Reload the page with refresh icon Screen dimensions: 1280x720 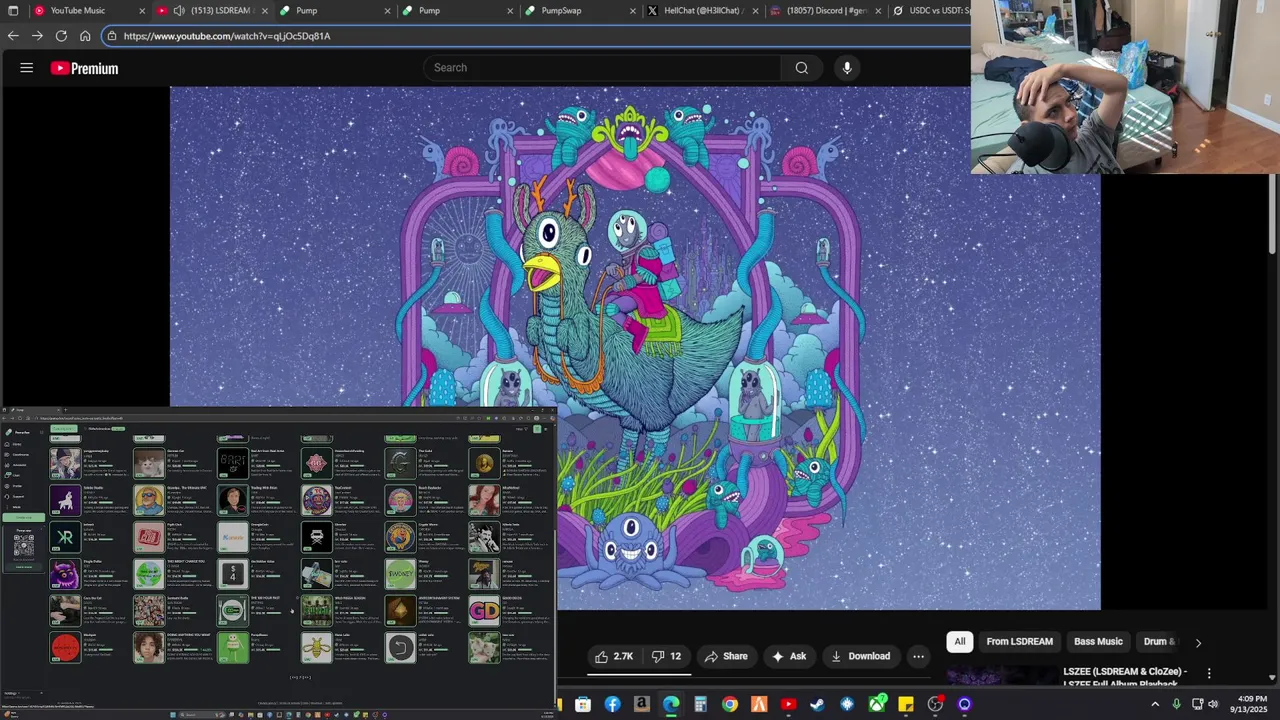tap(61, 36)
